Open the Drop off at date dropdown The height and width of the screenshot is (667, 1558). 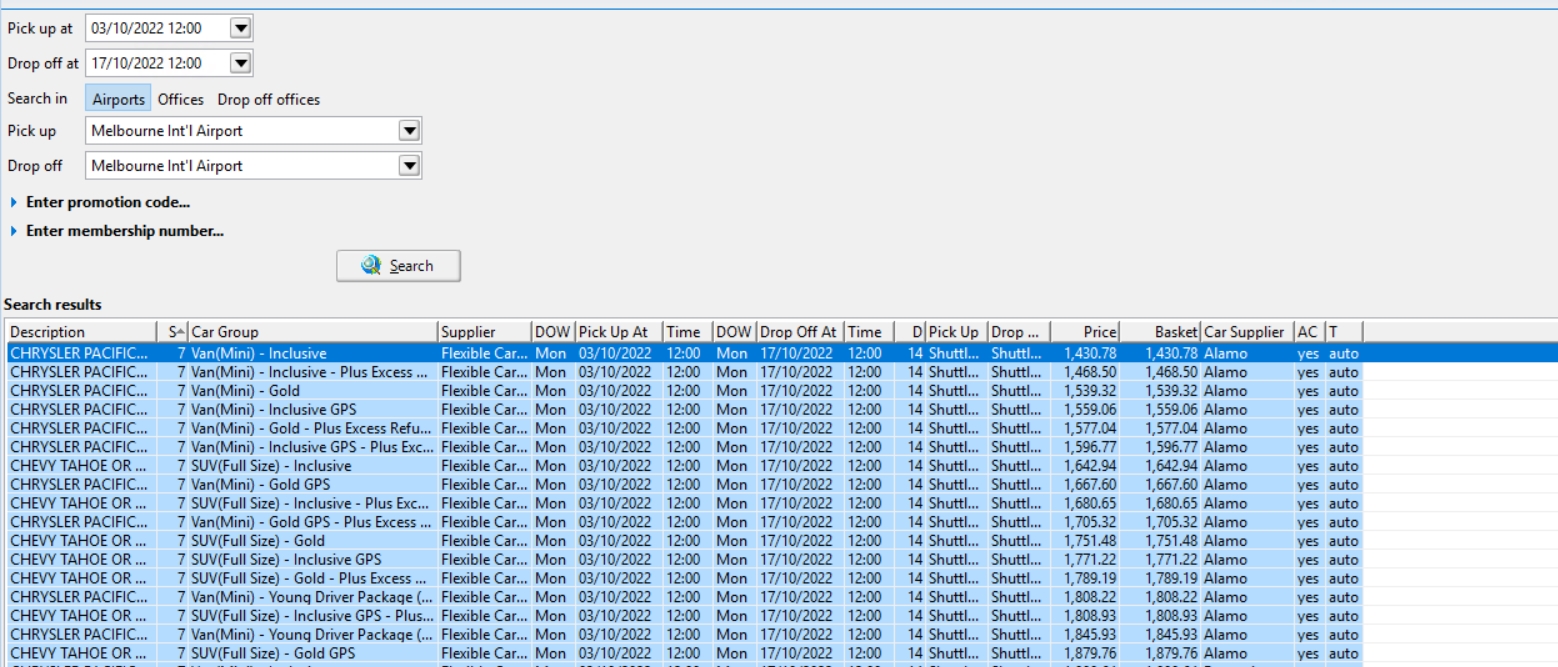point(240,64)
